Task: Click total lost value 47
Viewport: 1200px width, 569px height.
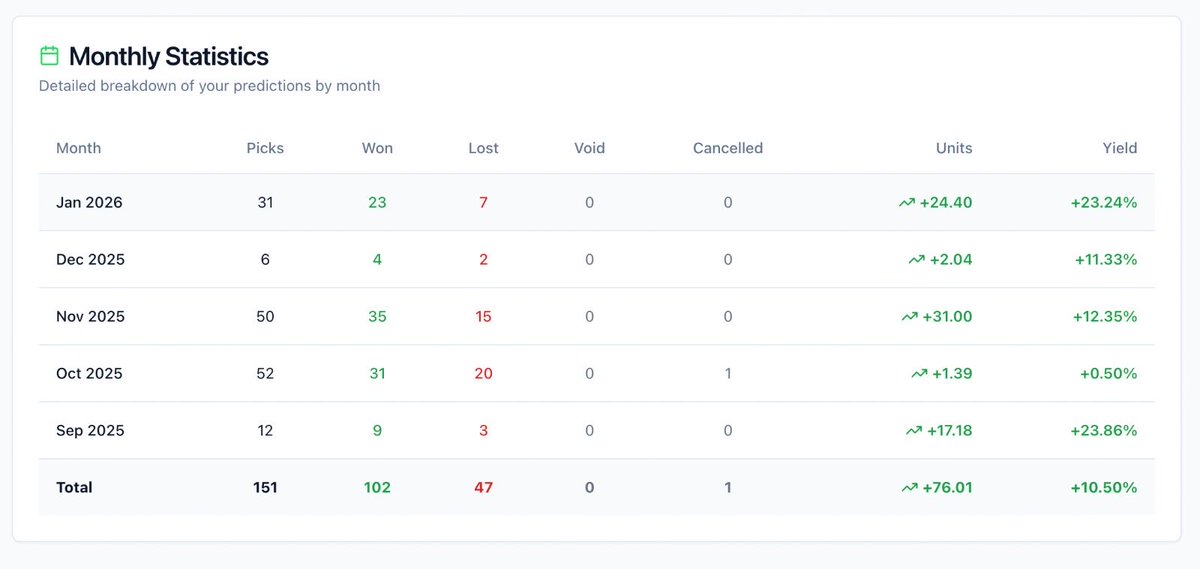Action: click(x=483, y=487)
